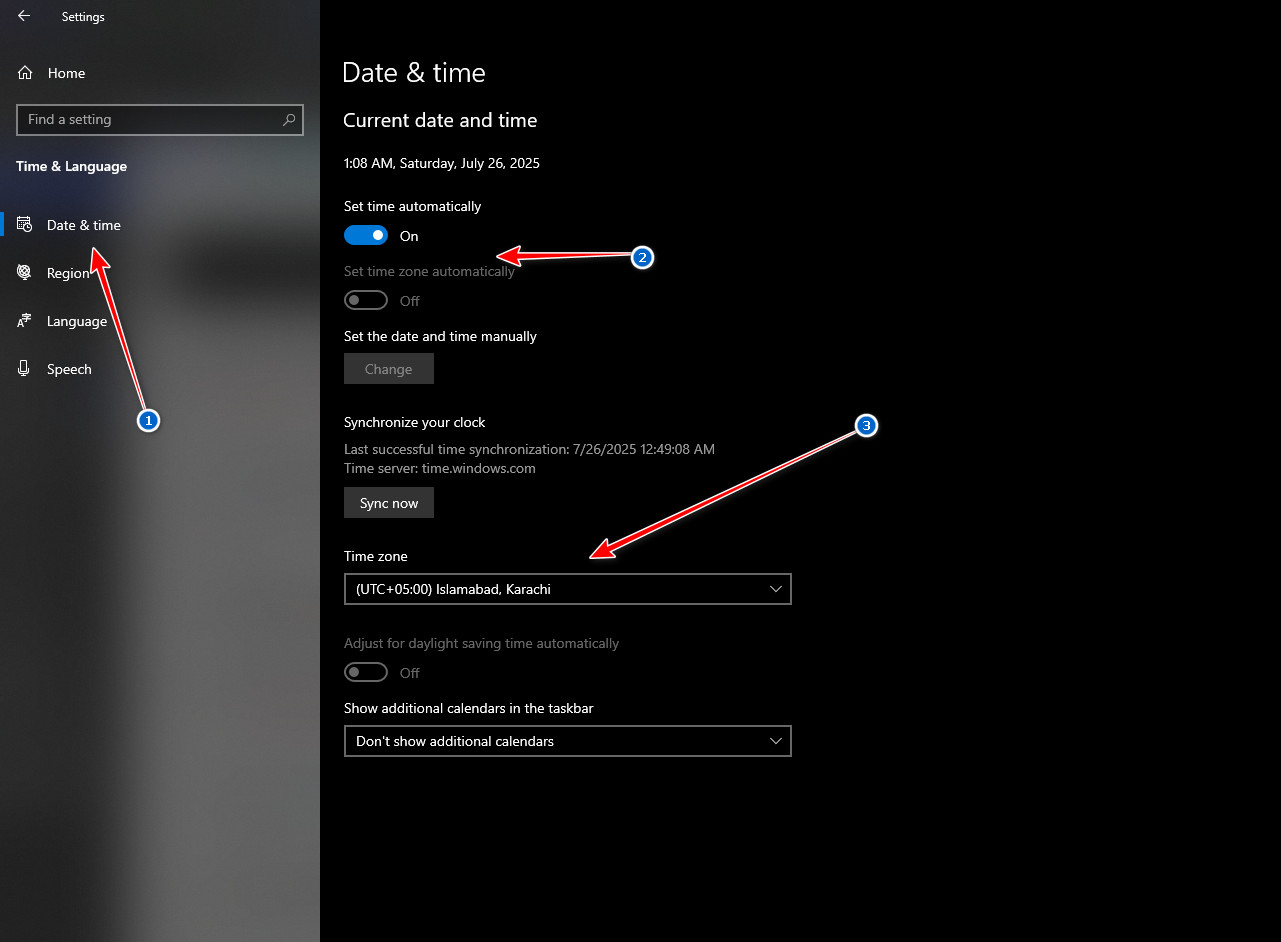The width and height of the screenshot is (1281, 942).
Task: Click the search magnifier icon
Action: tap(289, 119)
